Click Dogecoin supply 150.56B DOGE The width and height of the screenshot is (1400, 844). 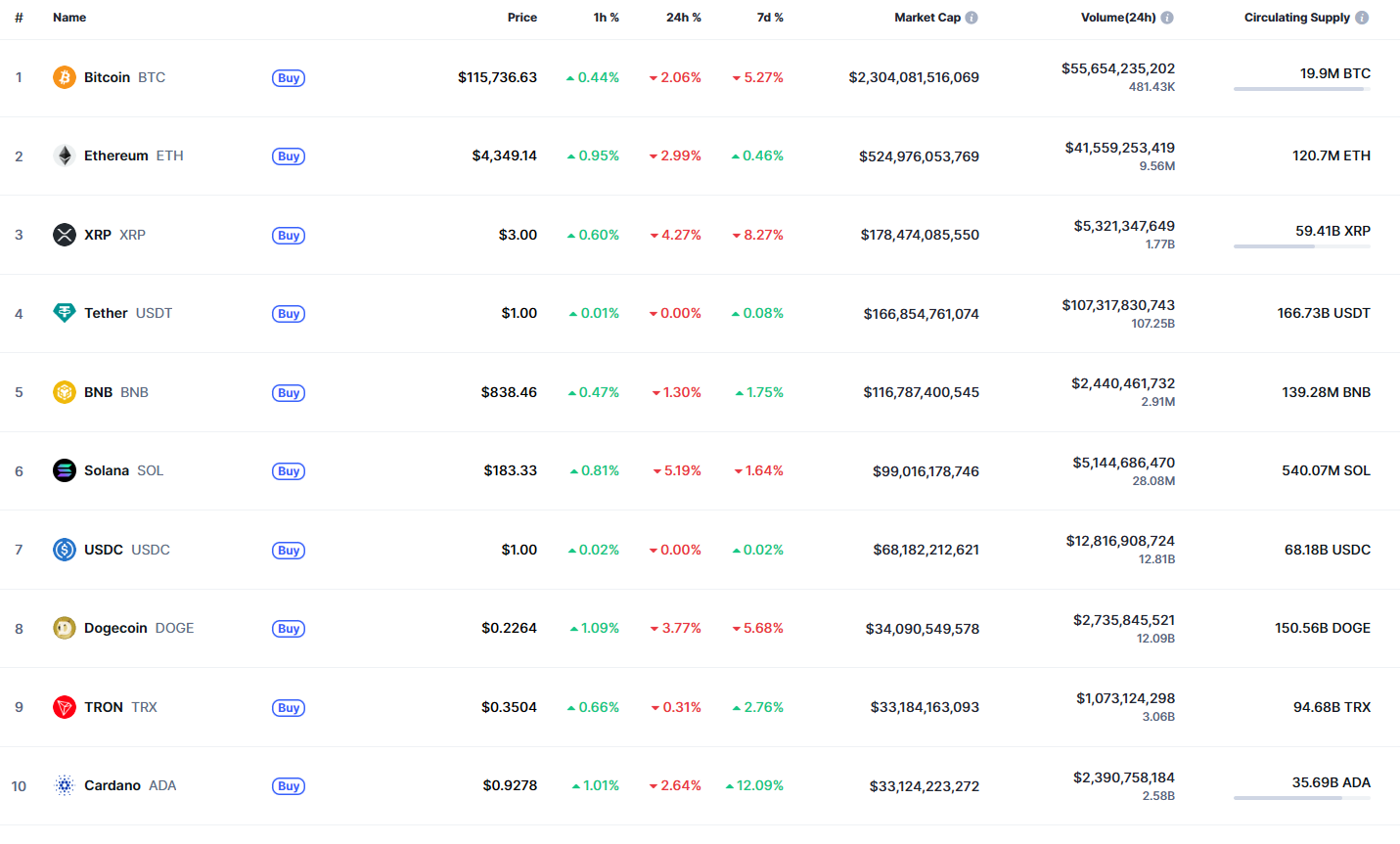tap(1323, 628)
